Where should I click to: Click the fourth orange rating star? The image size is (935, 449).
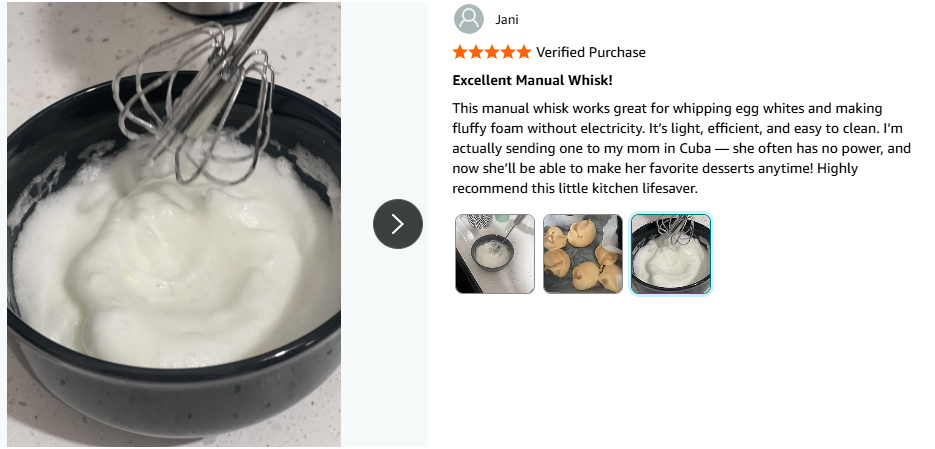pos(508,52)
